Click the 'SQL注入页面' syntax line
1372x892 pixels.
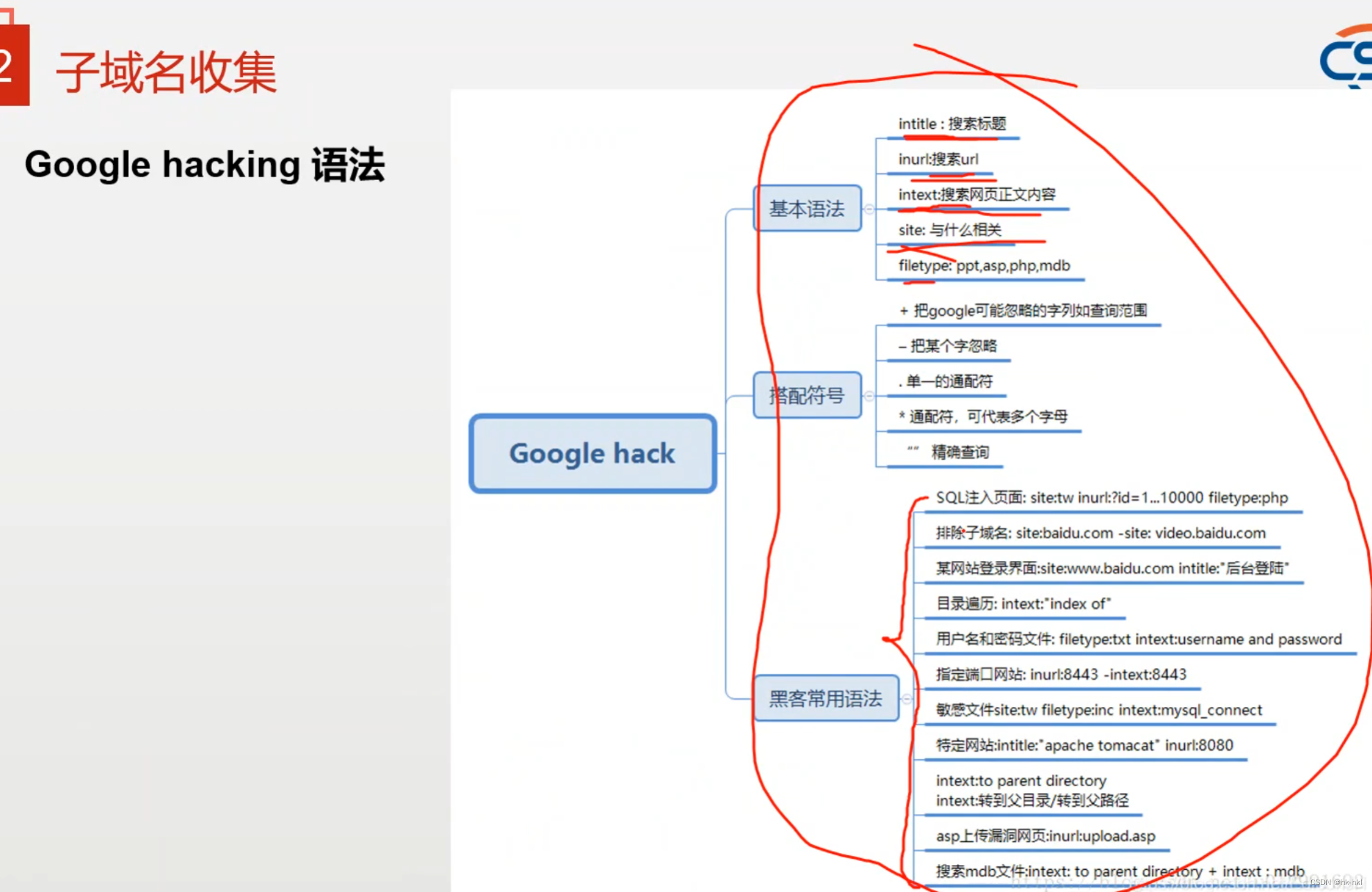[1112, 498]
